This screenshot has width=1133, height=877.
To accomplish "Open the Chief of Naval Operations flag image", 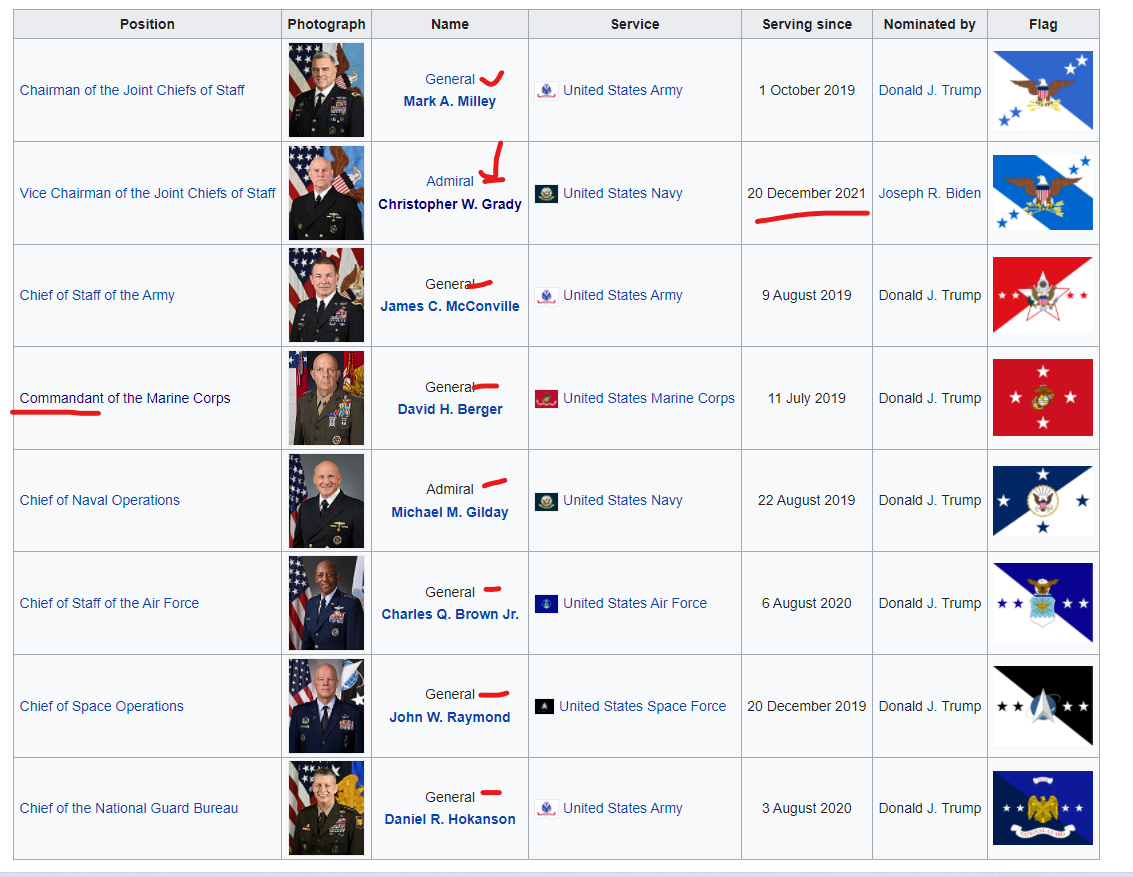I will coord(1043,501).
